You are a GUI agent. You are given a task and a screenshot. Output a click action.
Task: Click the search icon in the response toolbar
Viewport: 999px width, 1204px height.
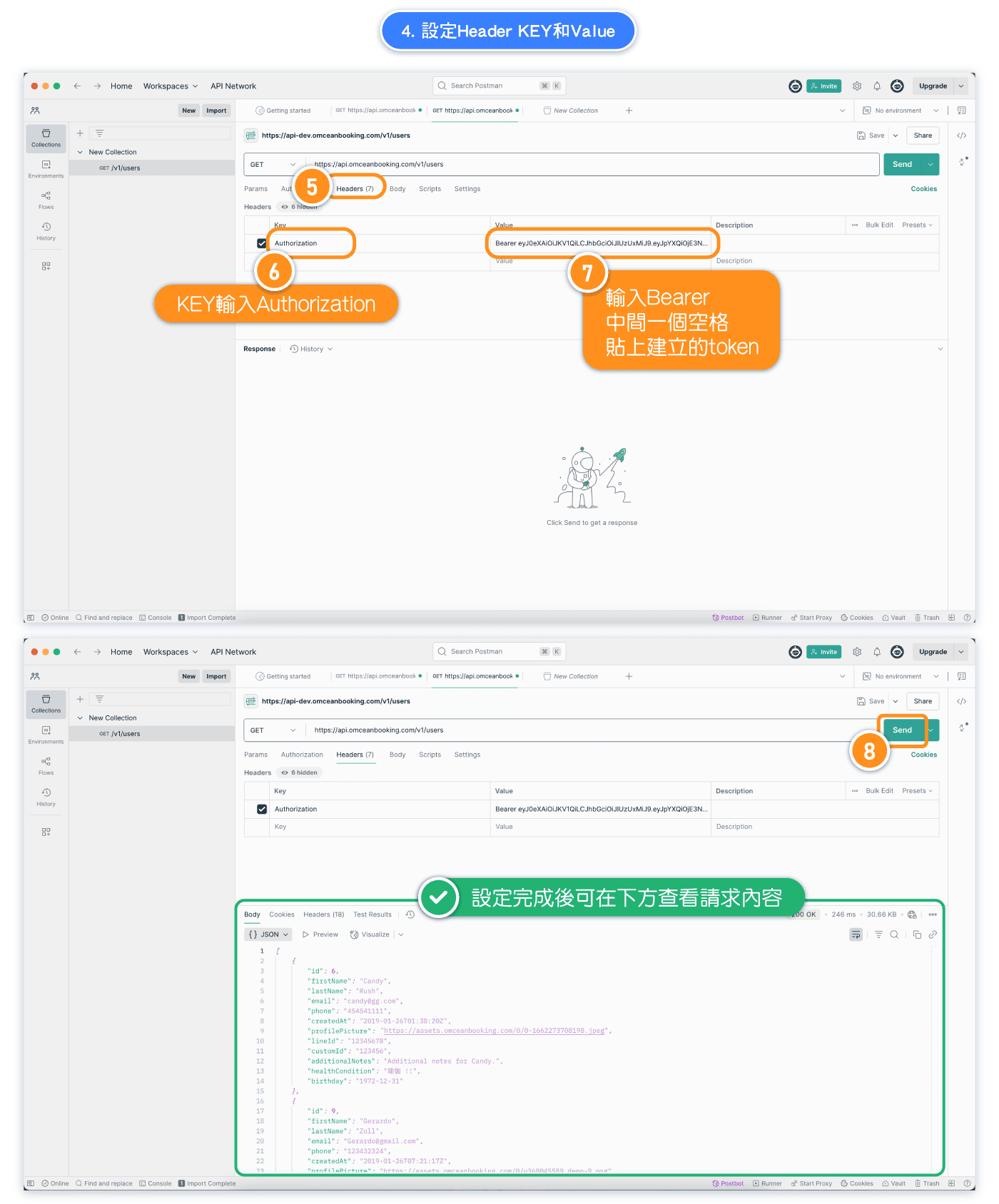[x=894, y=934]
